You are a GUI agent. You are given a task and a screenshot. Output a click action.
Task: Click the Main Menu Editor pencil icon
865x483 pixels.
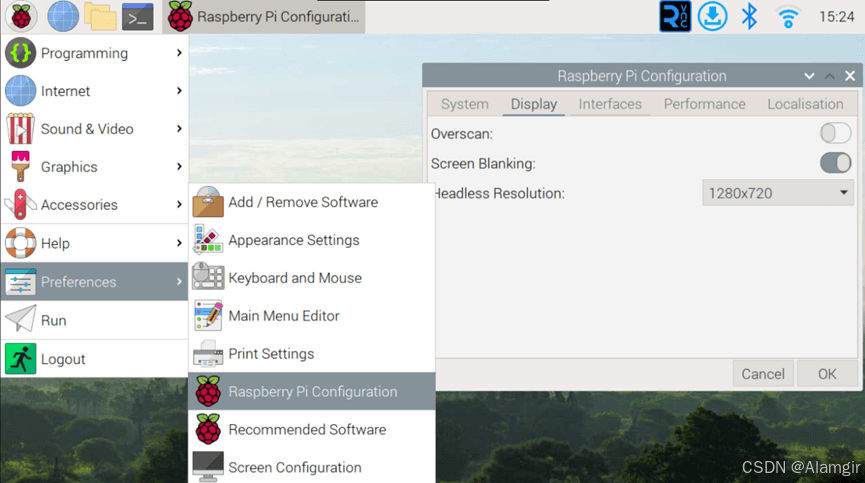click(x=208, y=315)
